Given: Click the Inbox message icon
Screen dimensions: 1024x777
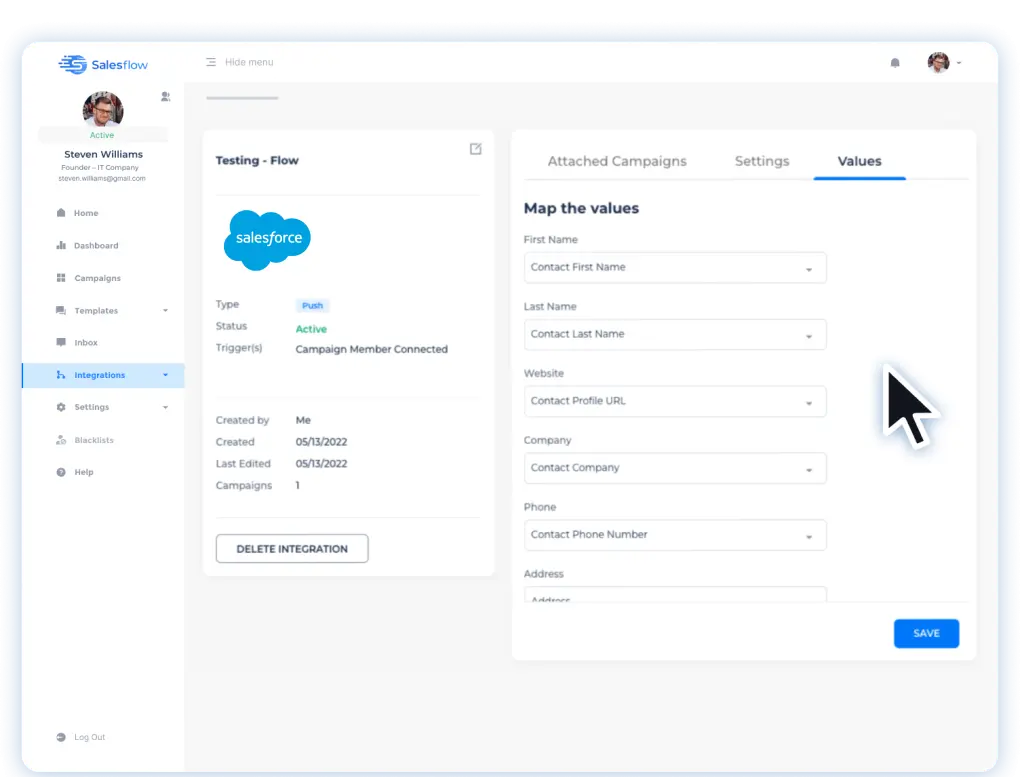Looking at the screenshot, I should click(x=61, y=342).
